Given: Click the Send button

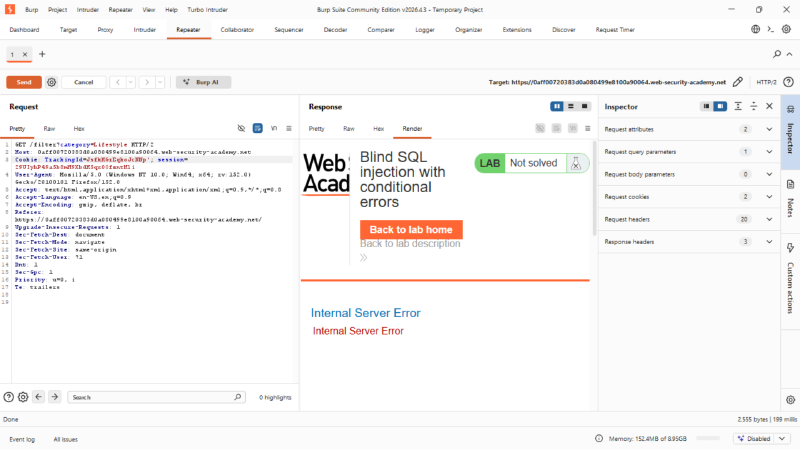Looking at the screenshot, I should tap(24, 82).
